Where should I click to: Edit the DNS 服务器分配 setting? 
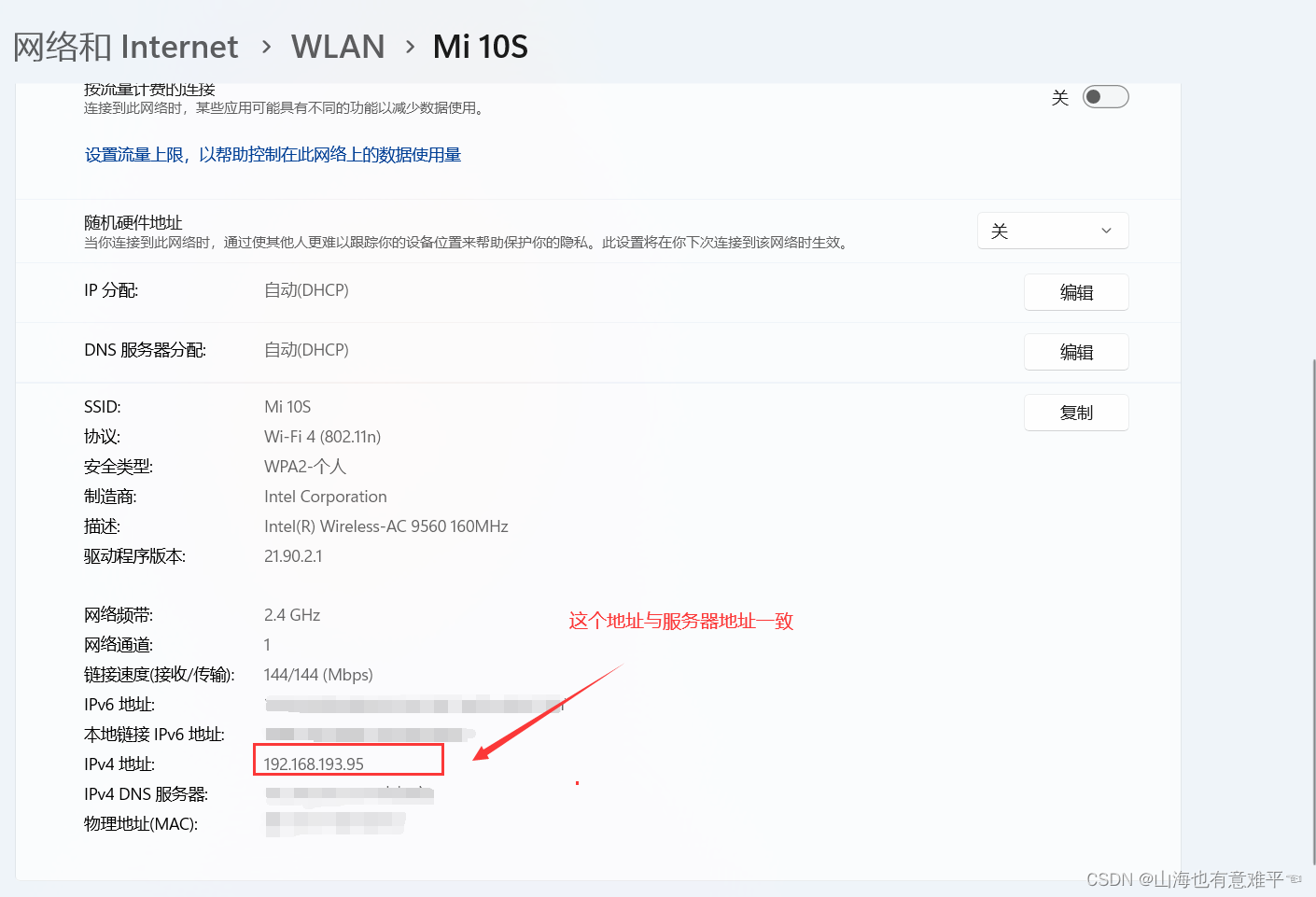[x=1076, y=352]
